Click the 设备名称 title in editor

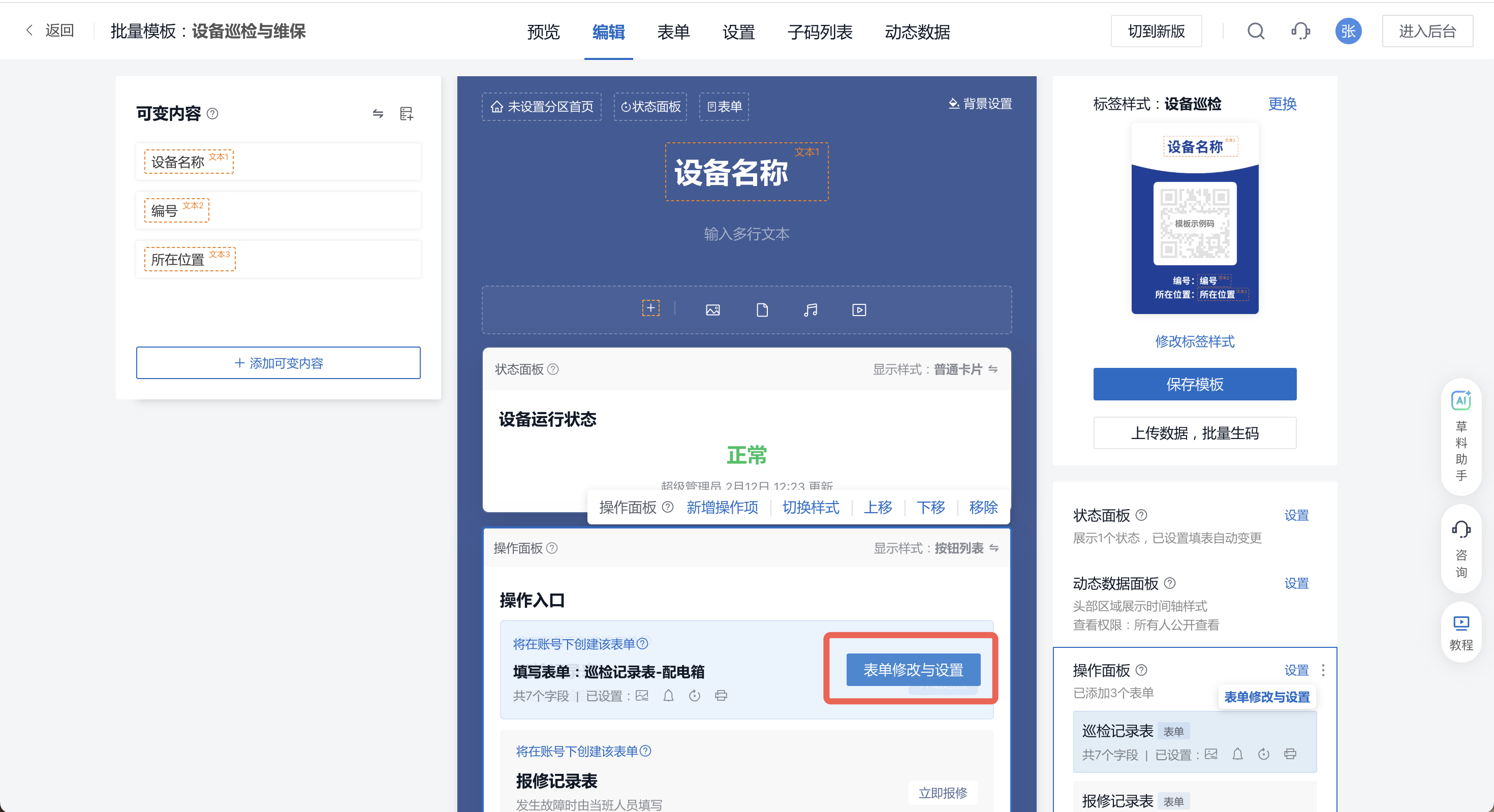point(747,172)
